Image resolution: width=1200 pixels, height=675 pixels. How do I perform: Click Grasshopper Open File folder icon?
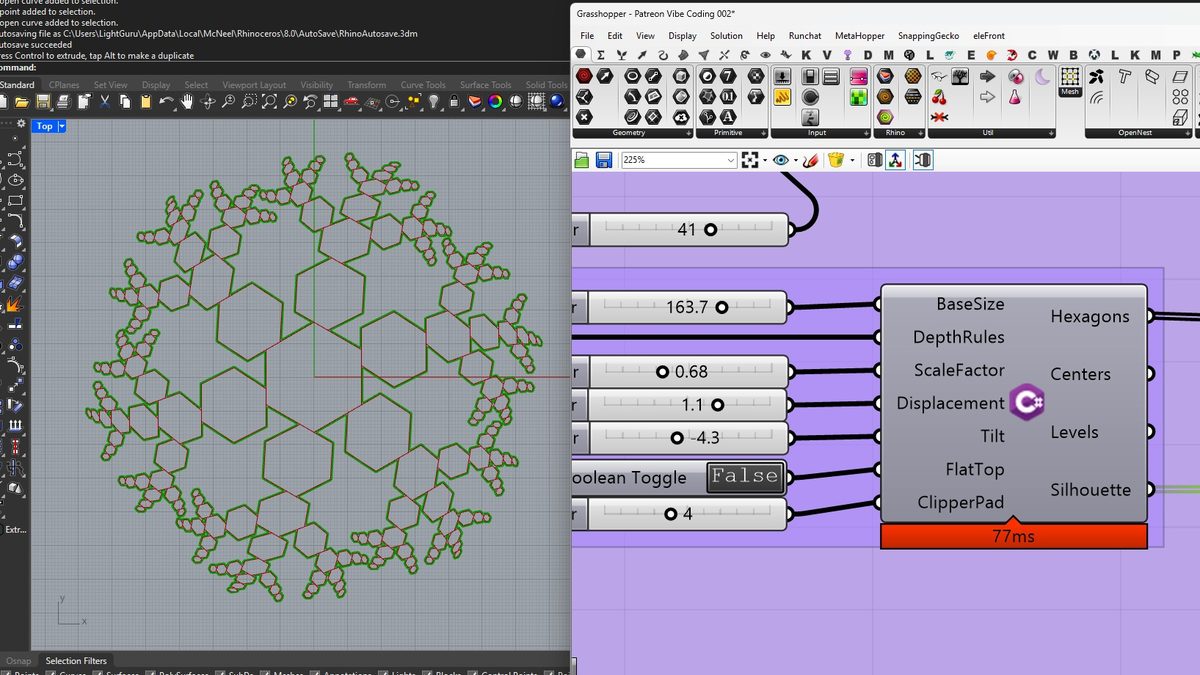coord(582,160)
